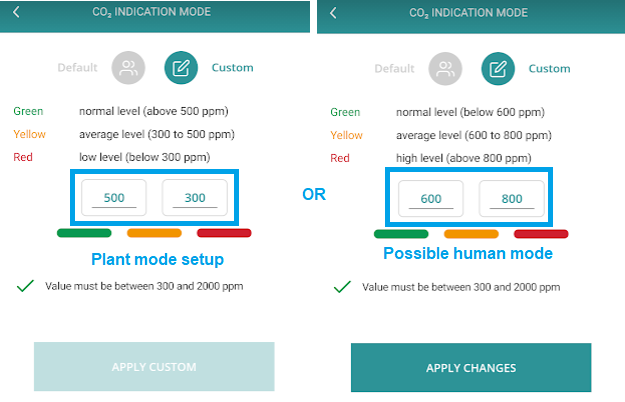Click the APPLY CUSTOM button

tap(154, 367)
